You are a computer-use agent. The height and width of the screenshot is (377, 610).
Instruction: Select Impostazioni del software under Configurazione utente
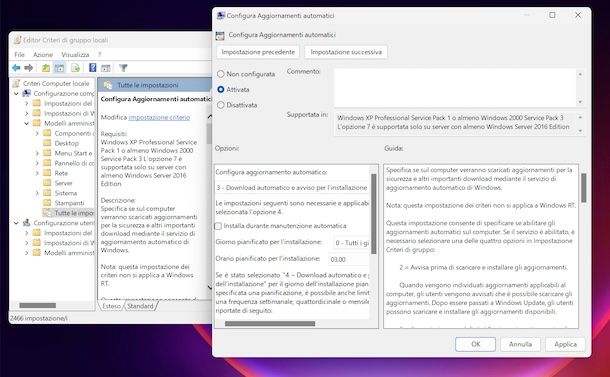[x=68, y=233]
